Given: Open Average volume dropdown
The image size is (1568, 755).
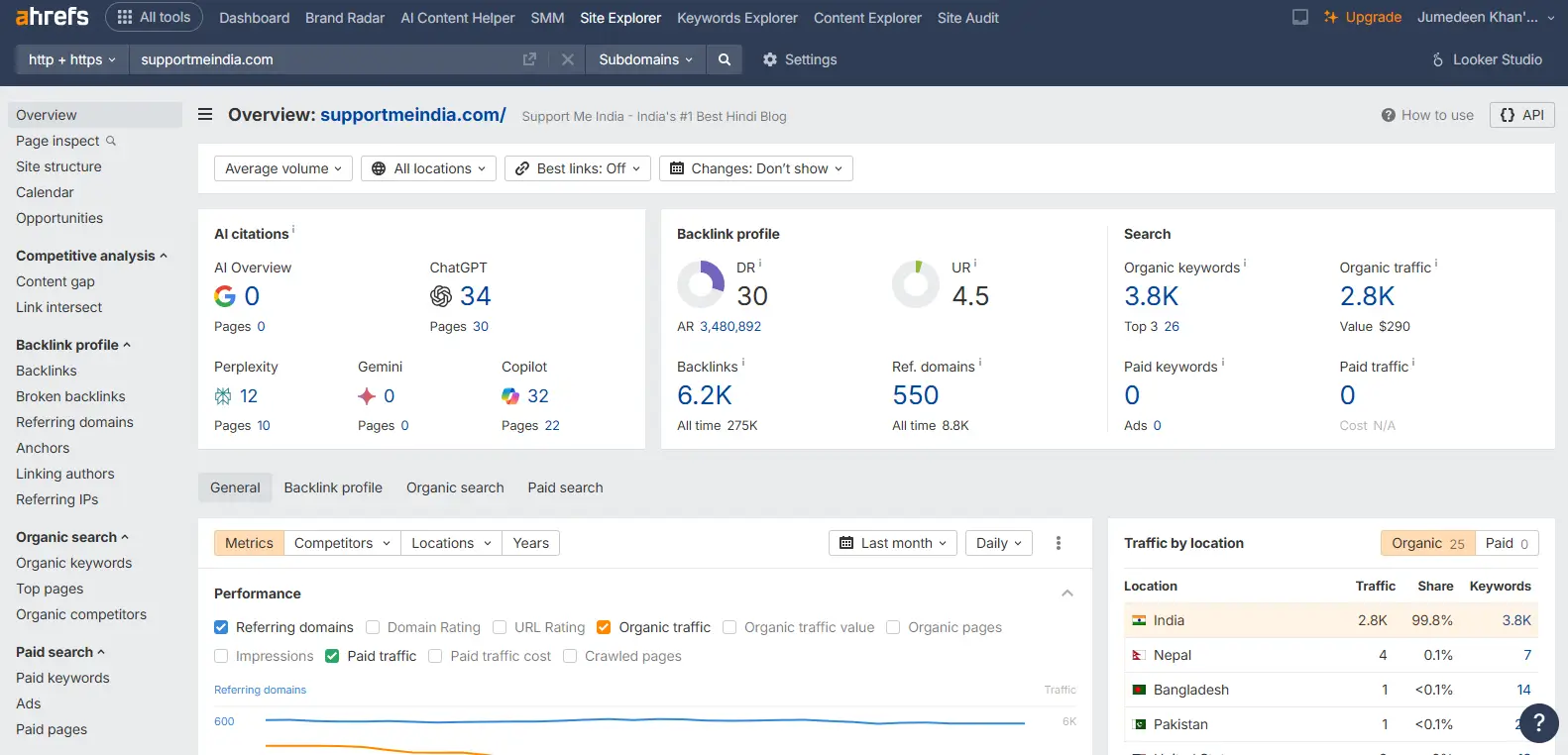Looking at the screenshot, I should coord(283,168).
